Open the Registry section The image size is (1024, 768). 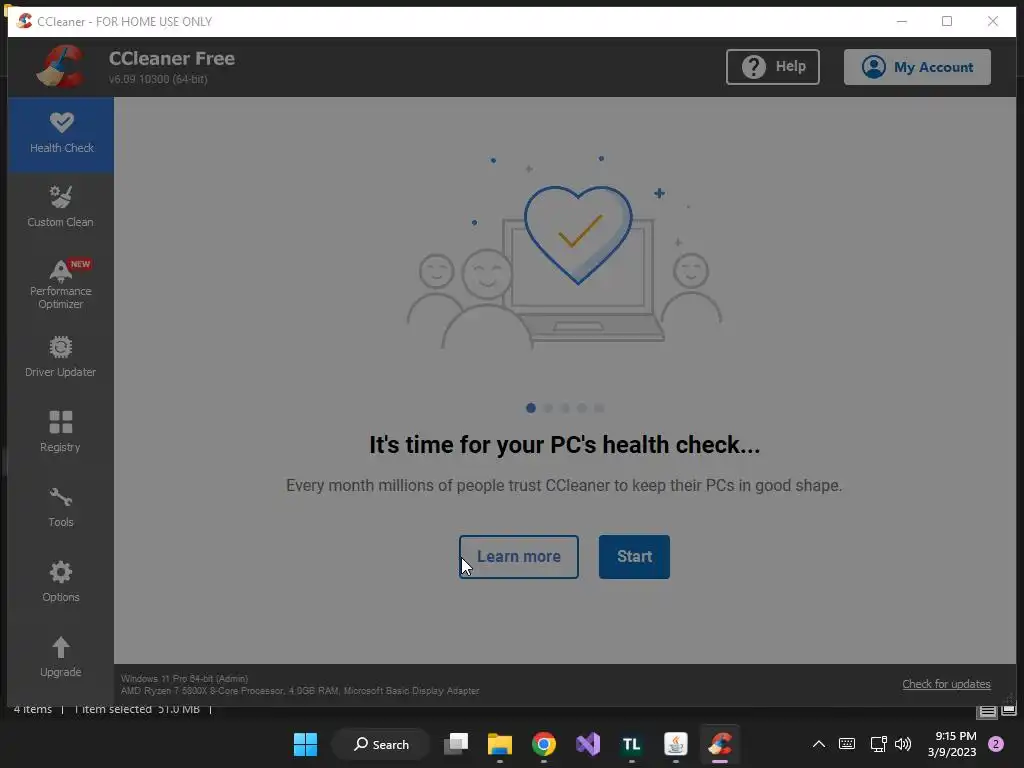61,432
